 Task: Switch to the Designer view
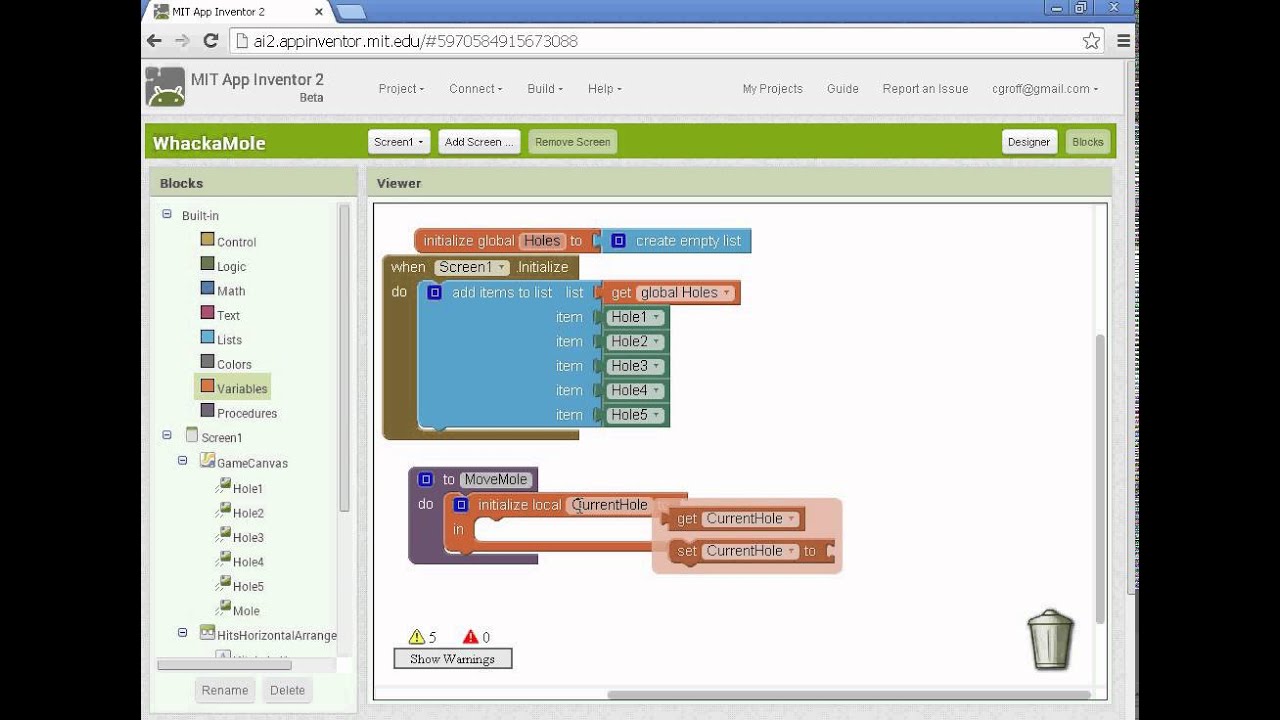1029,142
